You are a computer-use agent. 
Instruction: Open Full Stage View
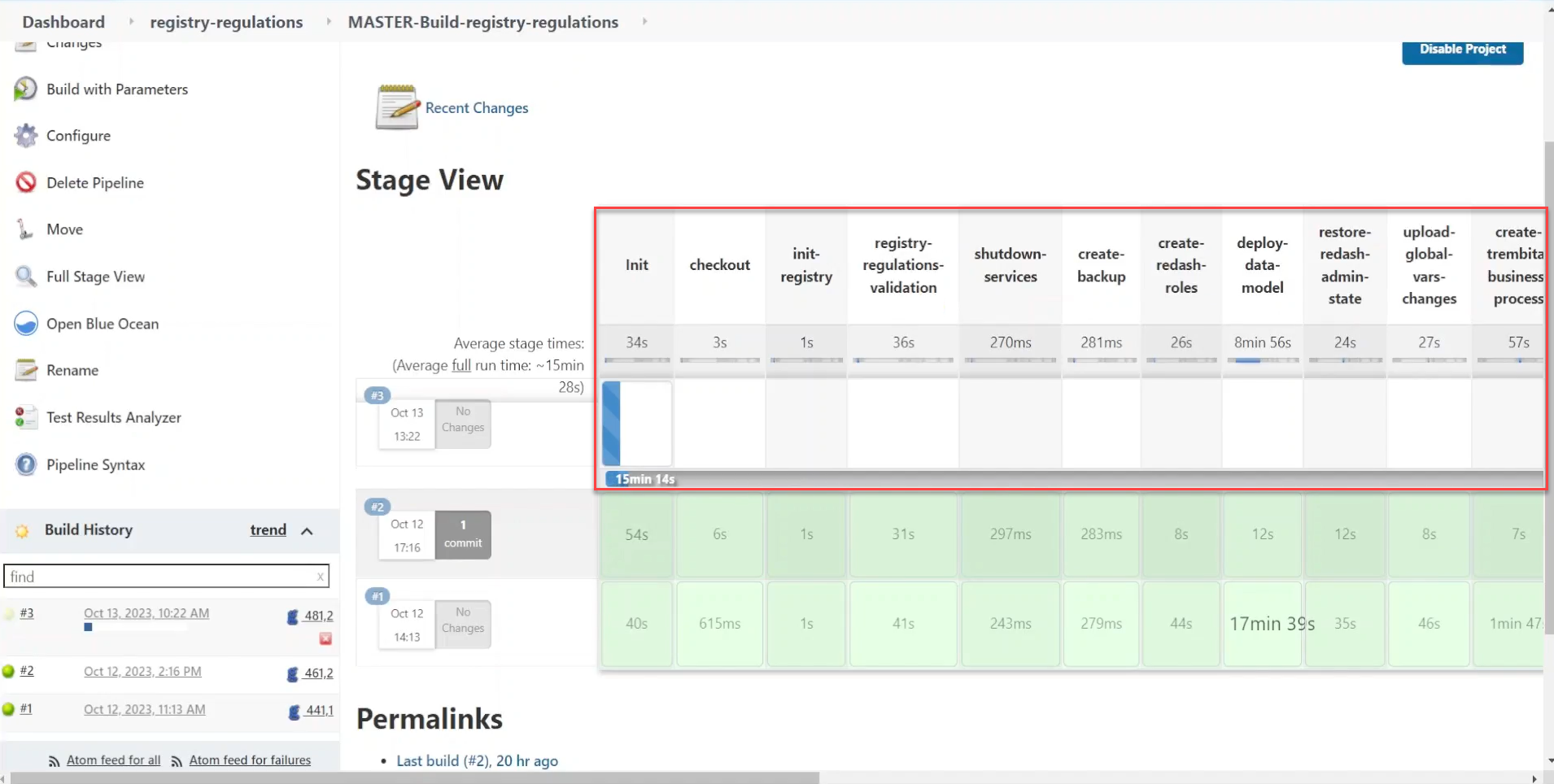click(x=95, y=277)
